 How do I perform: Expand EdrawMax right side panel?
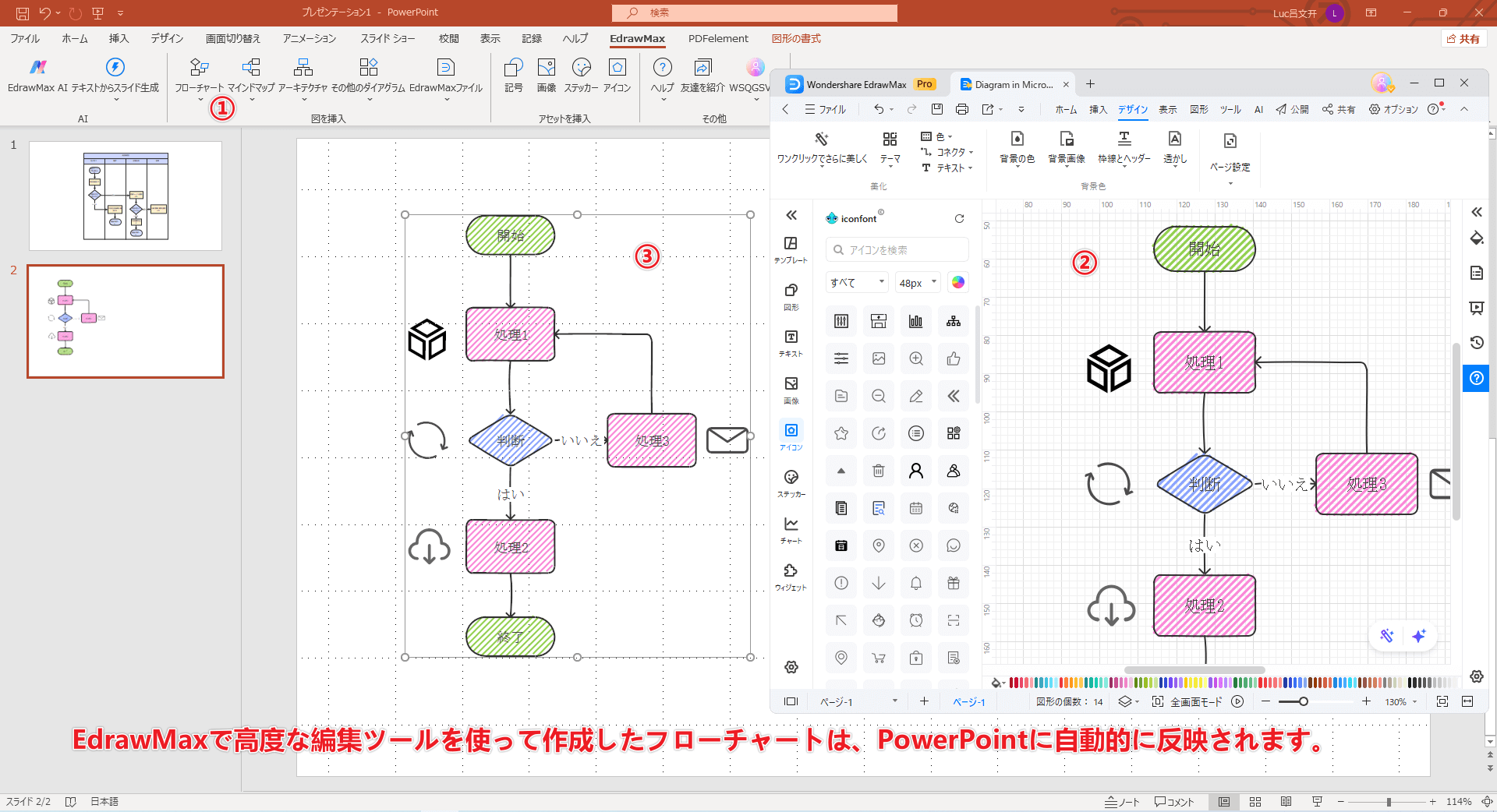1477,212
